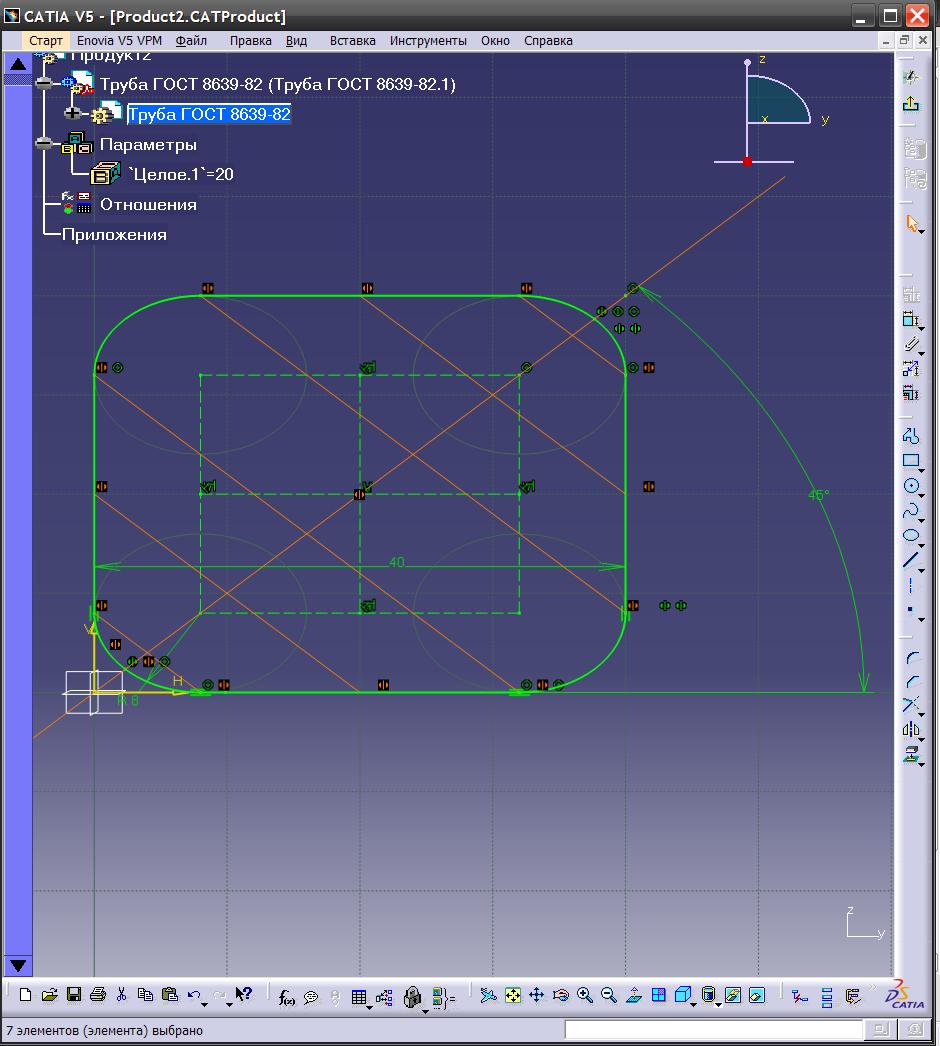Open the Enovia V5 VPM menu

(x=119, y=41)
